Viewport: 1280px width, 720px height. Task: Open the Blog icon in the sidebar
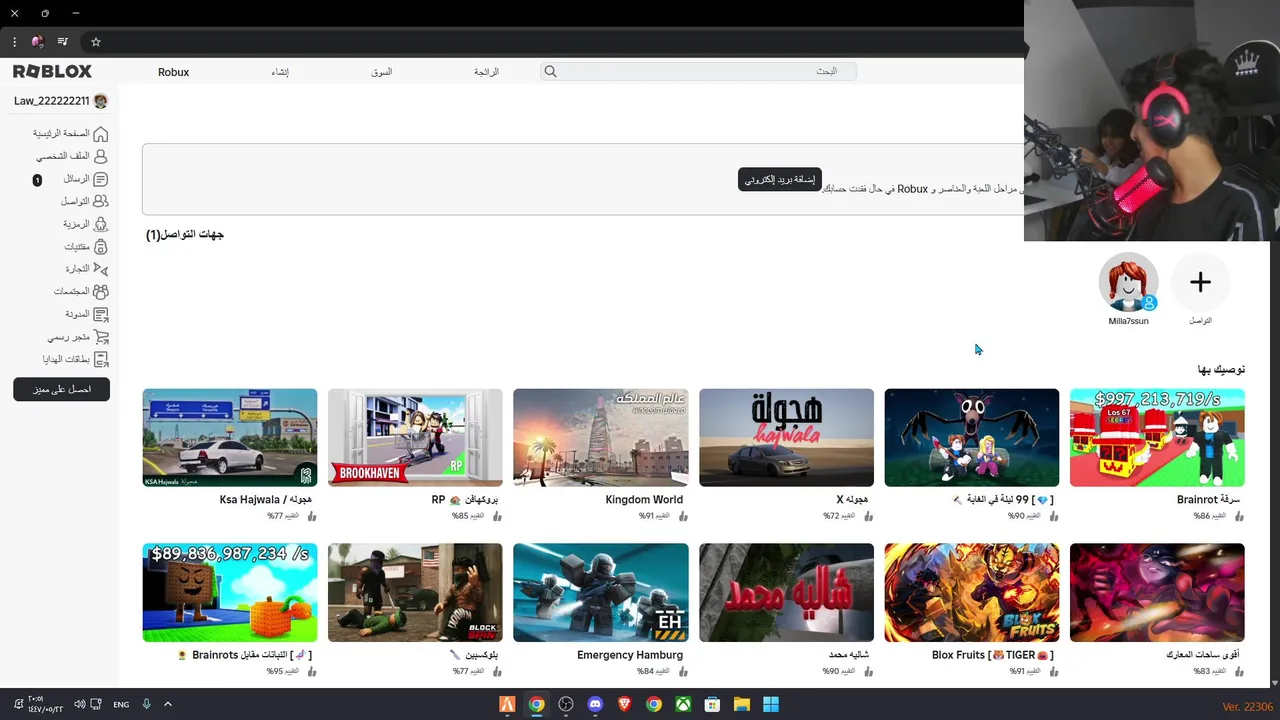[100, 314]
